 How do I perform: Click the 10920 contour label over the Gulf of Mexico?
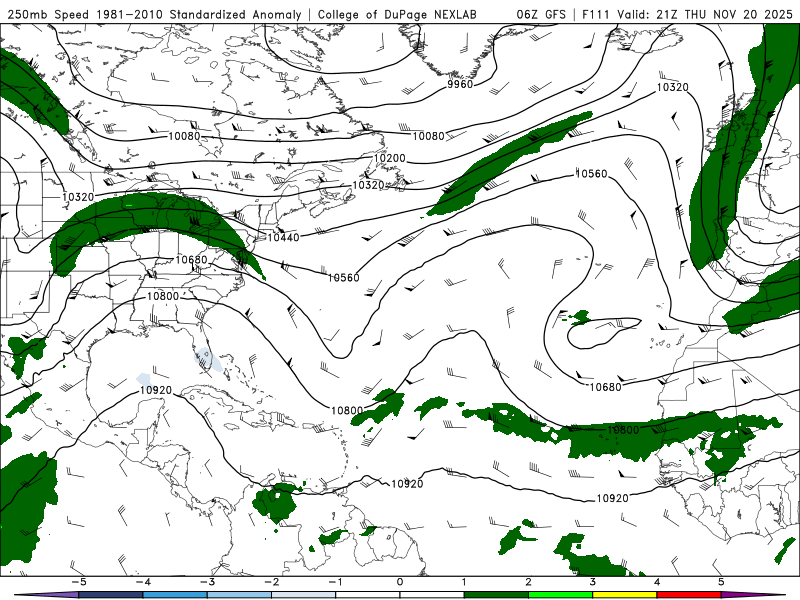point(156,390)
